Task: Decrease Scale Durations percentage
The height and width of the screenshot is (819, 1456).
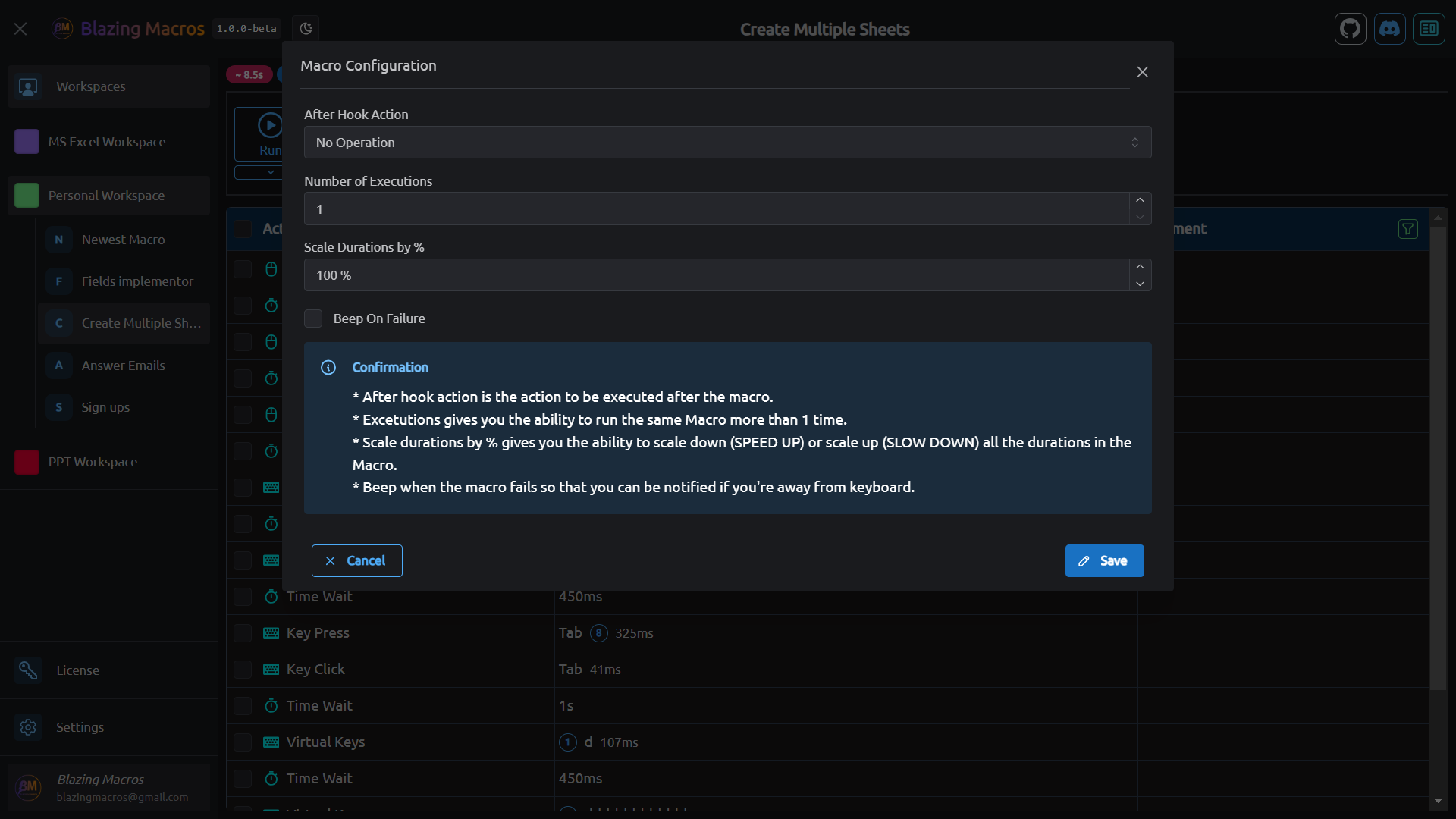Action: click(1140, 284)
